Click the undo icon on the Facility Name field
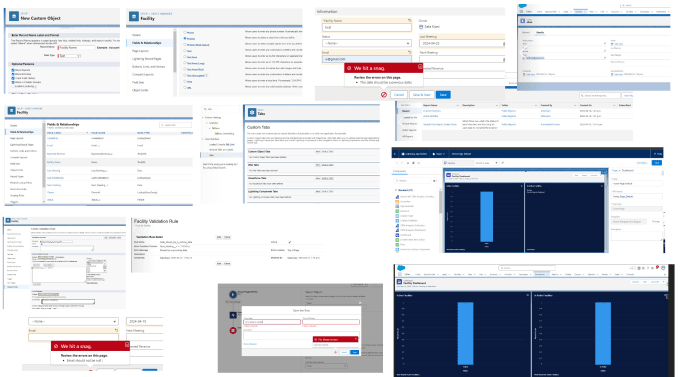This screenshot has height=377, width=680. pyautogui.click(x=409, y=20)
